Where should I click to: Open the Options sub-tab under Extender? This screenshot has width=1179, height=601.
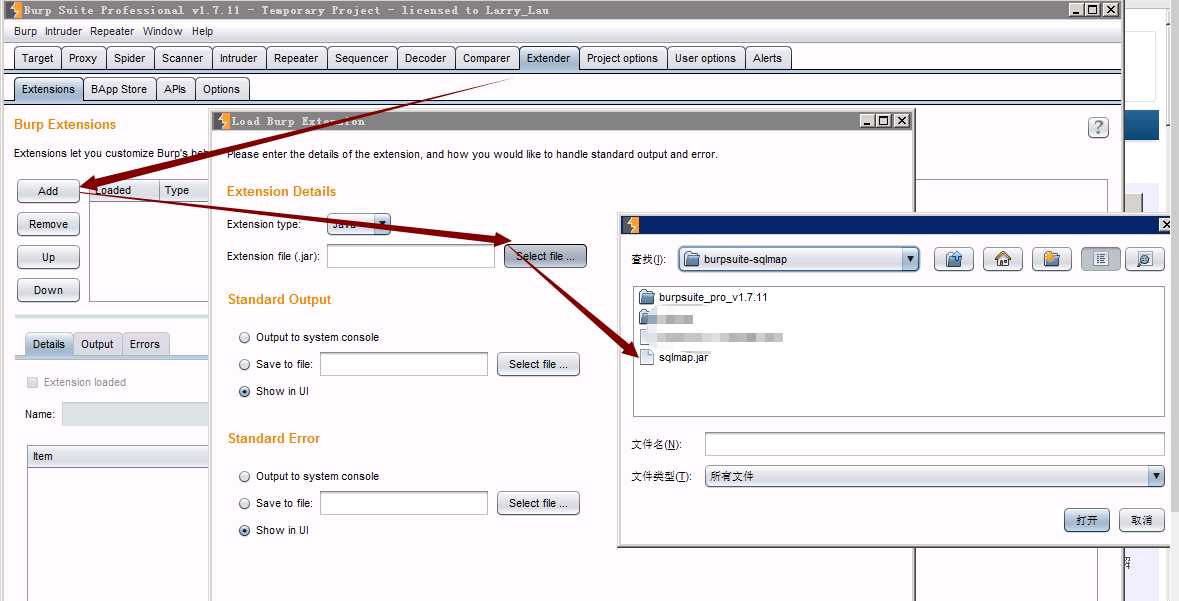[222, 89]
